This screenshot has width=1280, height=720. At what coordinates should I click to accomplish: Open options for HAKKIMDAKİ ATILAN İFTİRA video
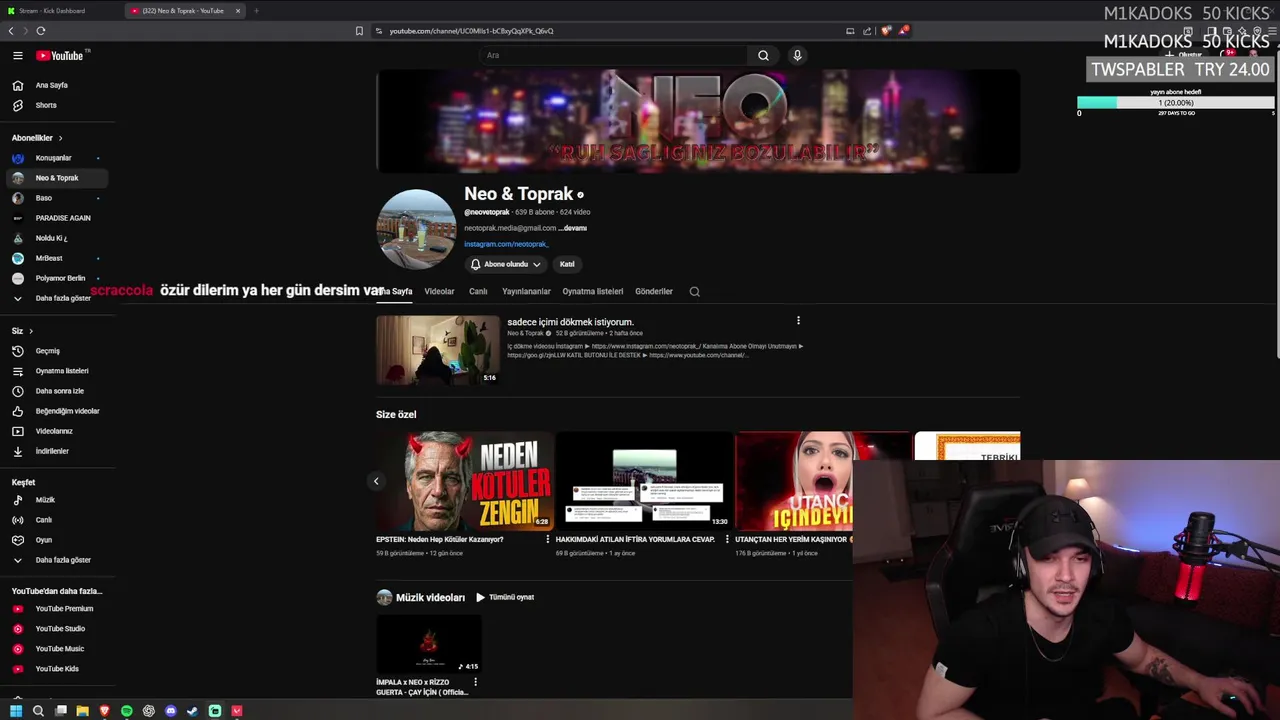(x=727, y=539)
